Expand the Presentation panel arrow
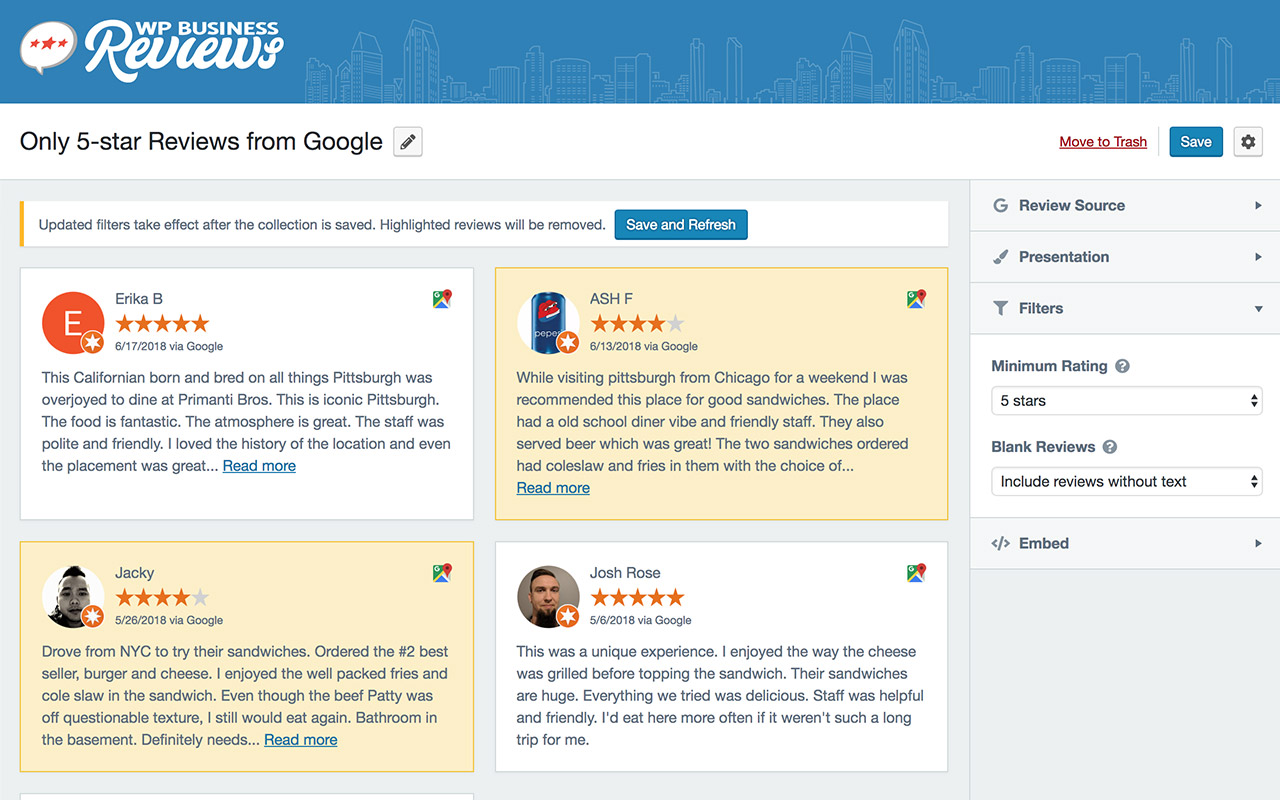Image resolution: width=1280 pixels, height=800 pixels. (1258, 257)
